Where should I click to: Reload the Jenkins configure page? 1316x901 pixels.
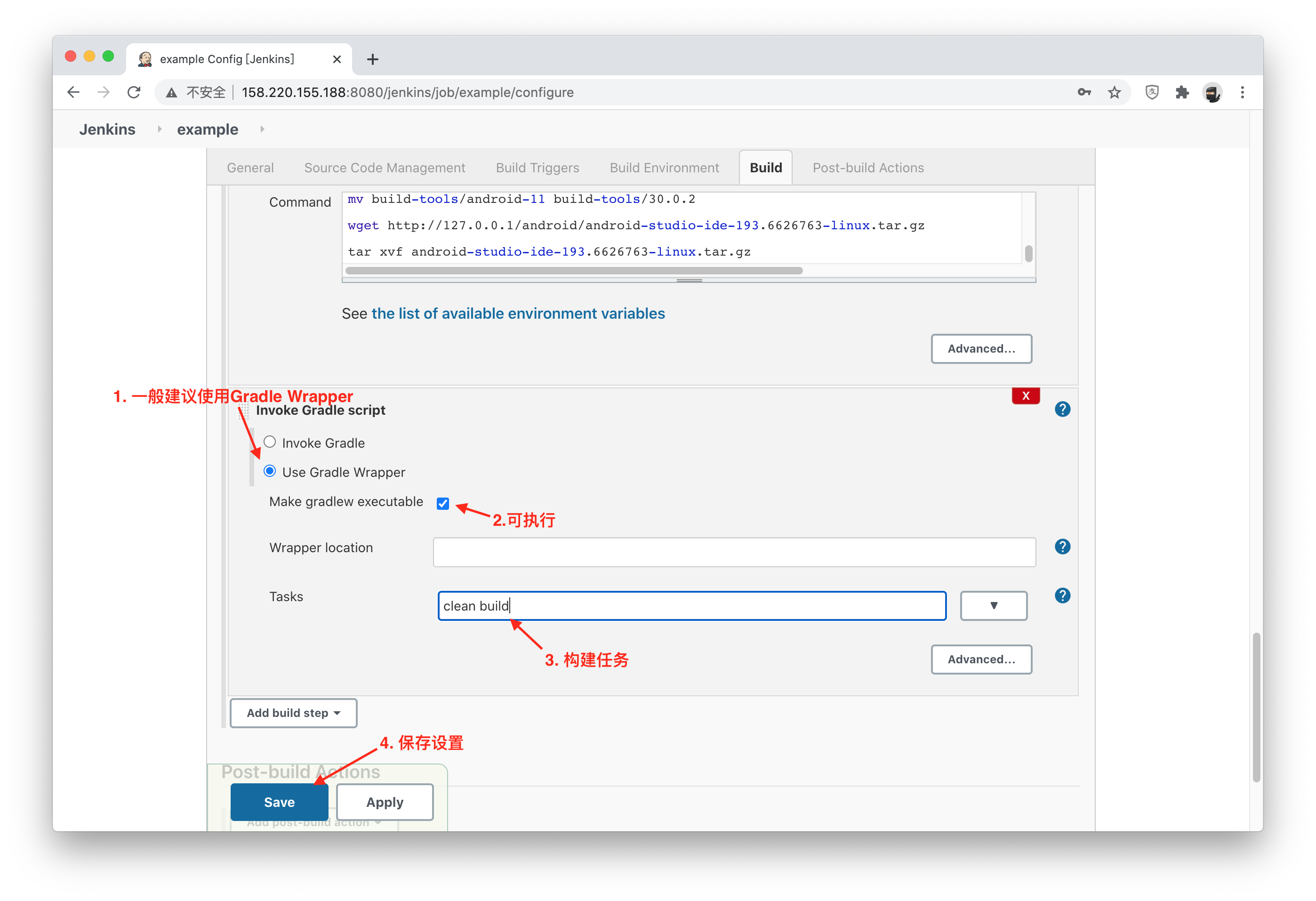[x=134, y=92]
